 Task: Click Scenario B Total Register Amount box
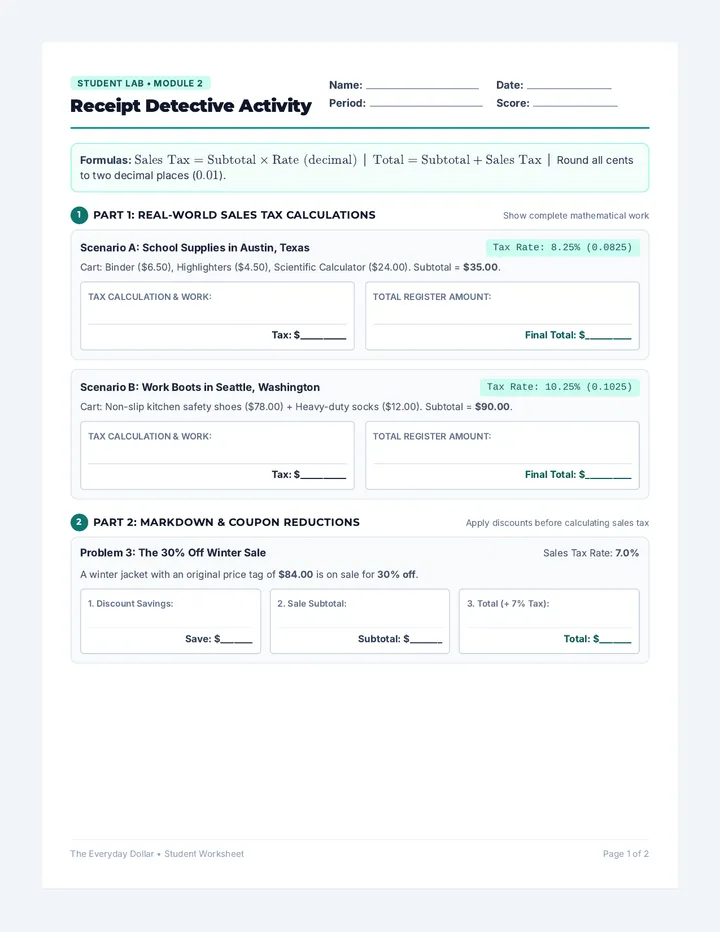click(x=502, y=455)
